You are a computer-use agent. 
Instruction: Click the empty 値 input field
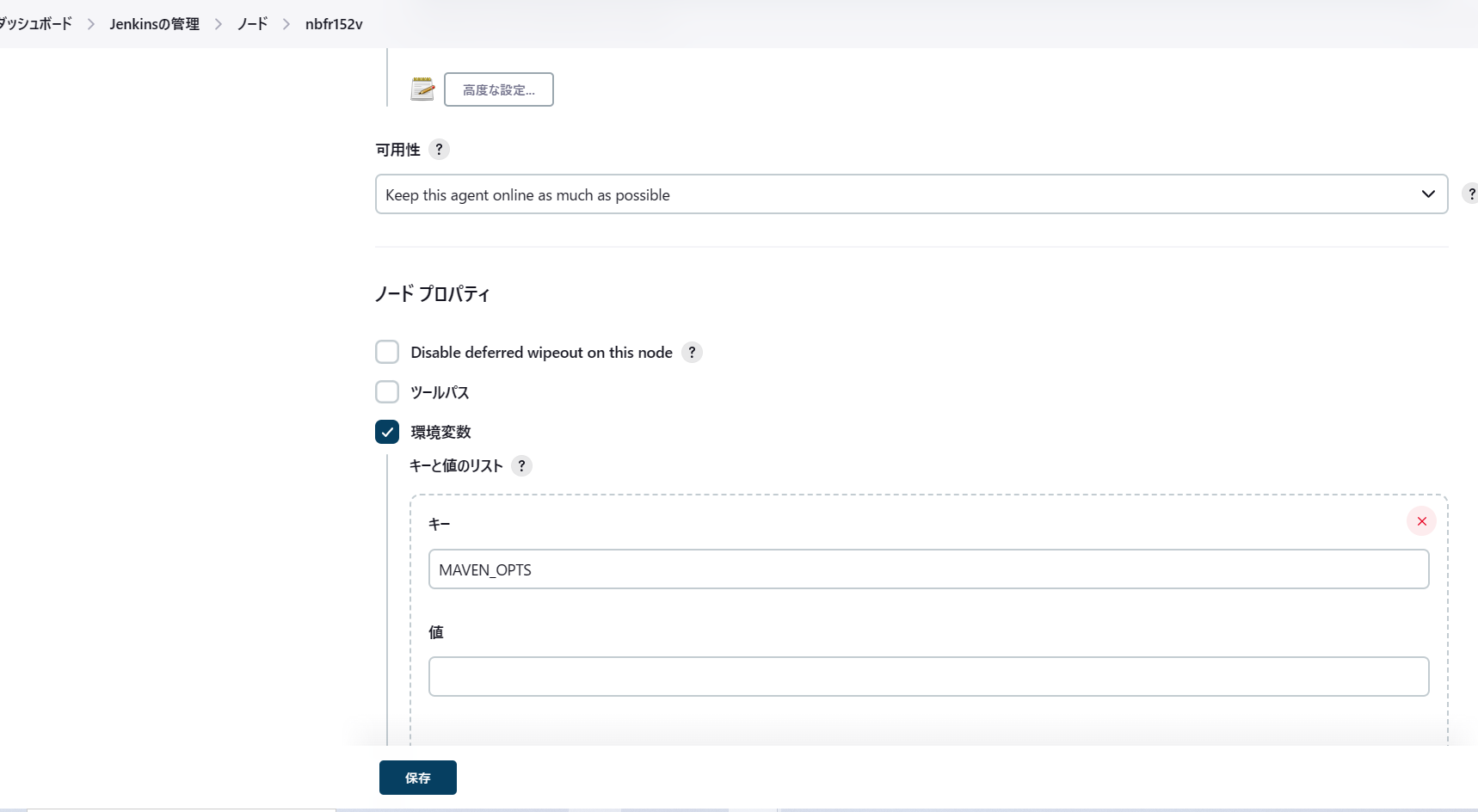coord(929,677)
